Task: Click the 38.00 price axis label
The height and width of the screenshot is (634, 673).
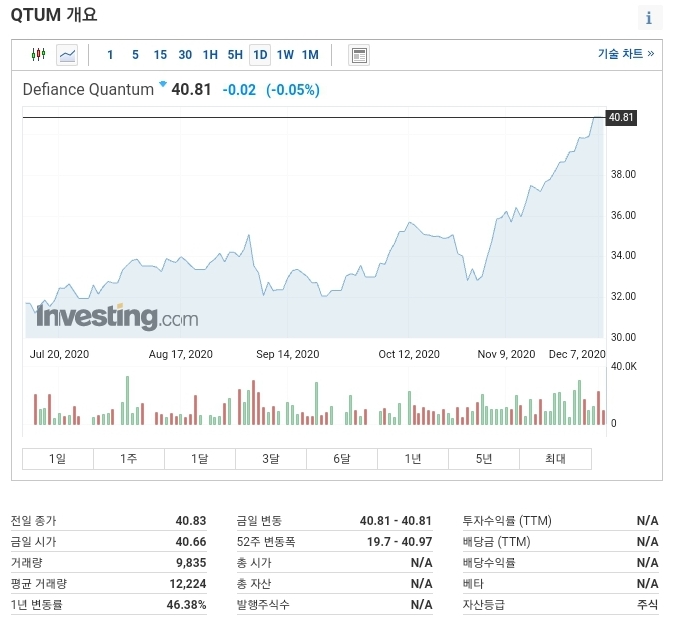Action: [x=624, y=174]
